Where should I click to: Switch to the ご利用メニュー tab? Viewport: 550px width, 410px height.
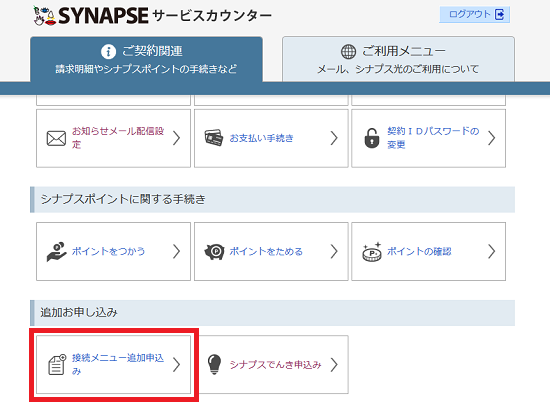tap(398, 59)
